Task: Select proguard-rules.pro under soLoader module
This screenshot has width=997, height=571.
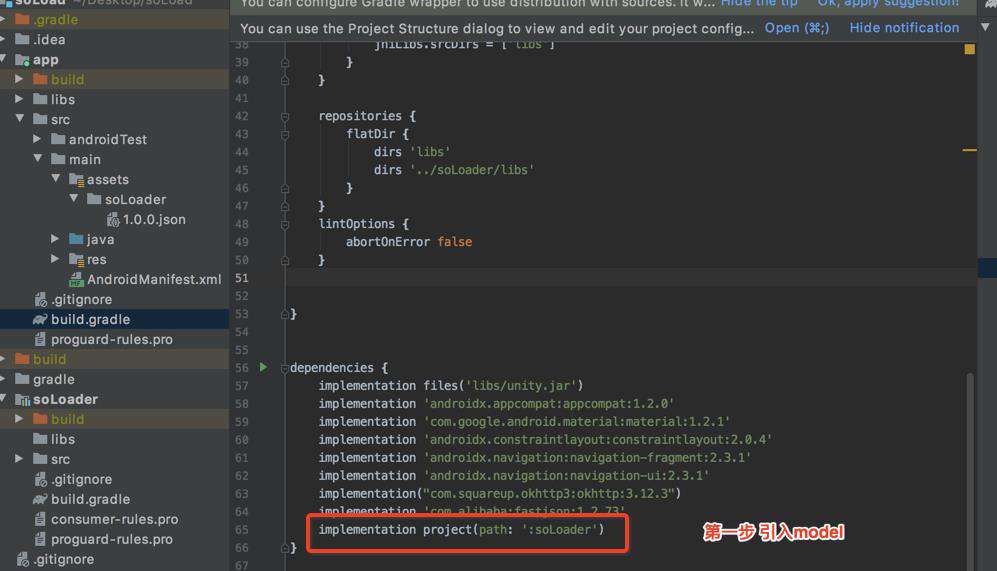Action: pos(114,539)
